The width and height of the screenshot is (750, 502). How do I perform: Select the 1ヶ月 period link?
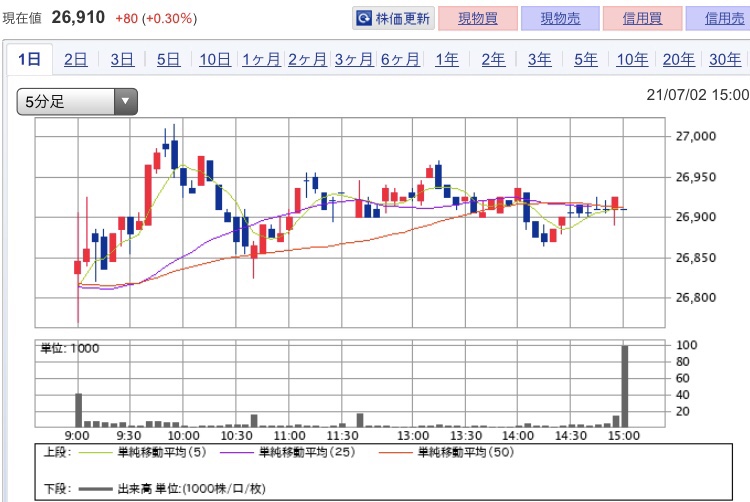click(x=261, y=59)
